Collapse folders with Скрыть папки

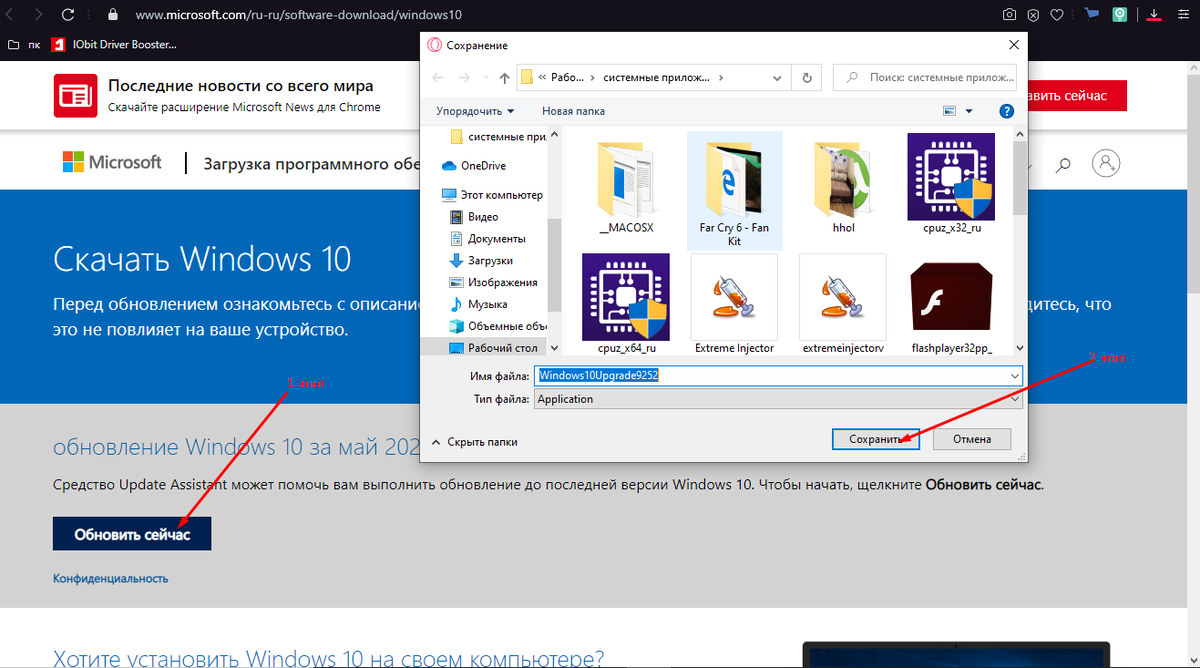474,441
